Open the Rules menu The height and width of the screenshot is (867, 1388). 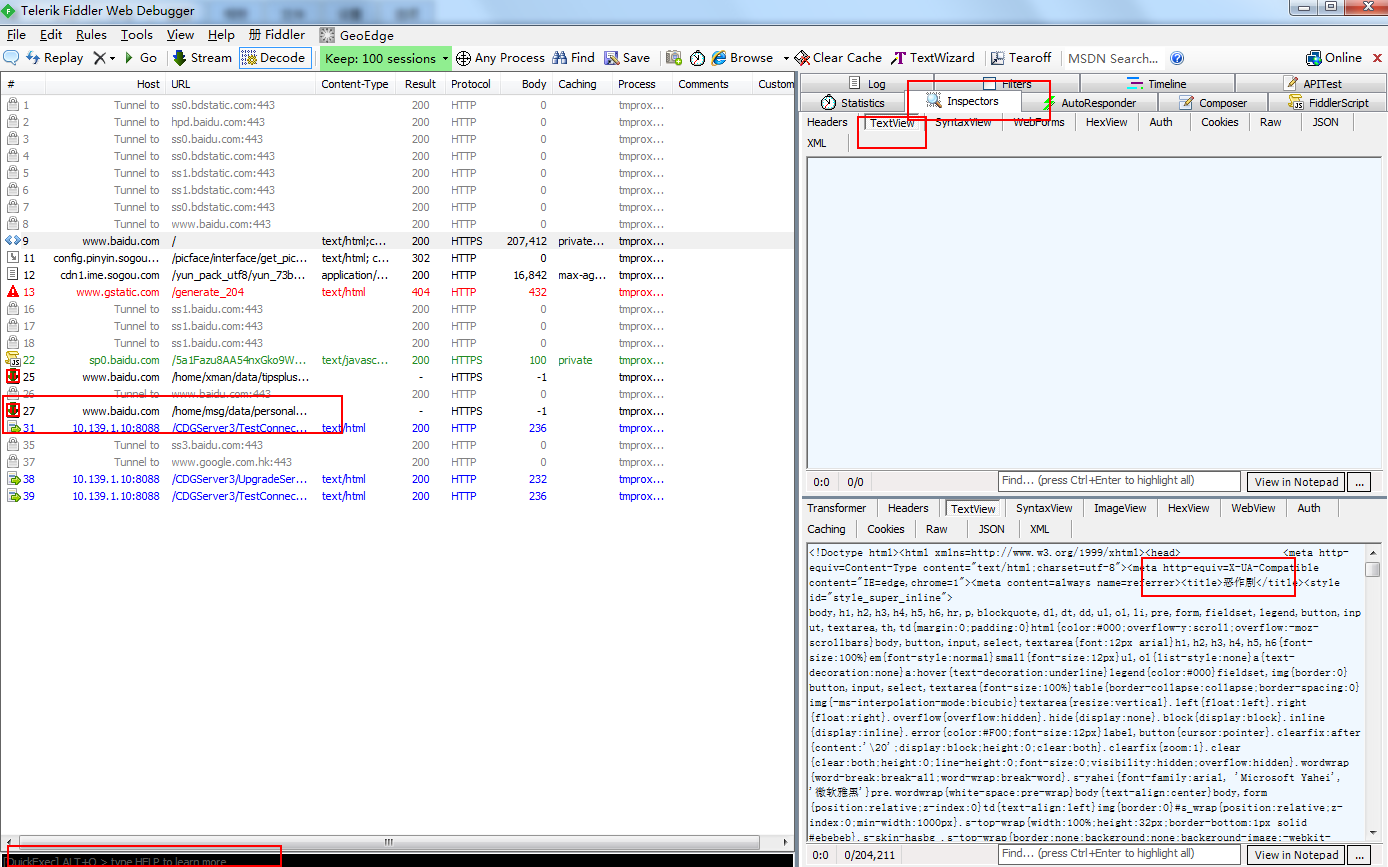(91, 35)
